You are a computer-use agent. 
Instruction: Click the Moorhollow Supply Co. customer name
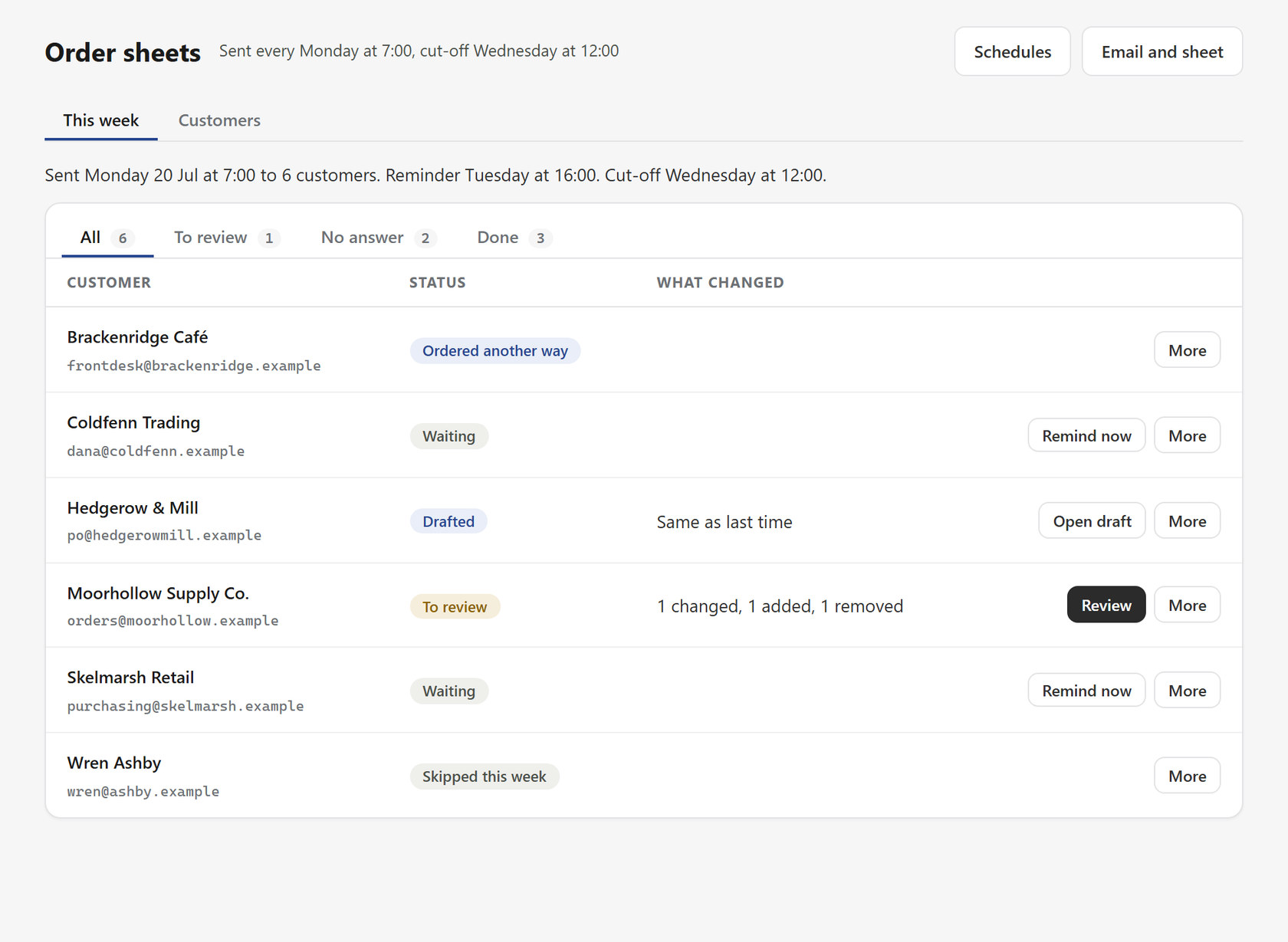158,593
